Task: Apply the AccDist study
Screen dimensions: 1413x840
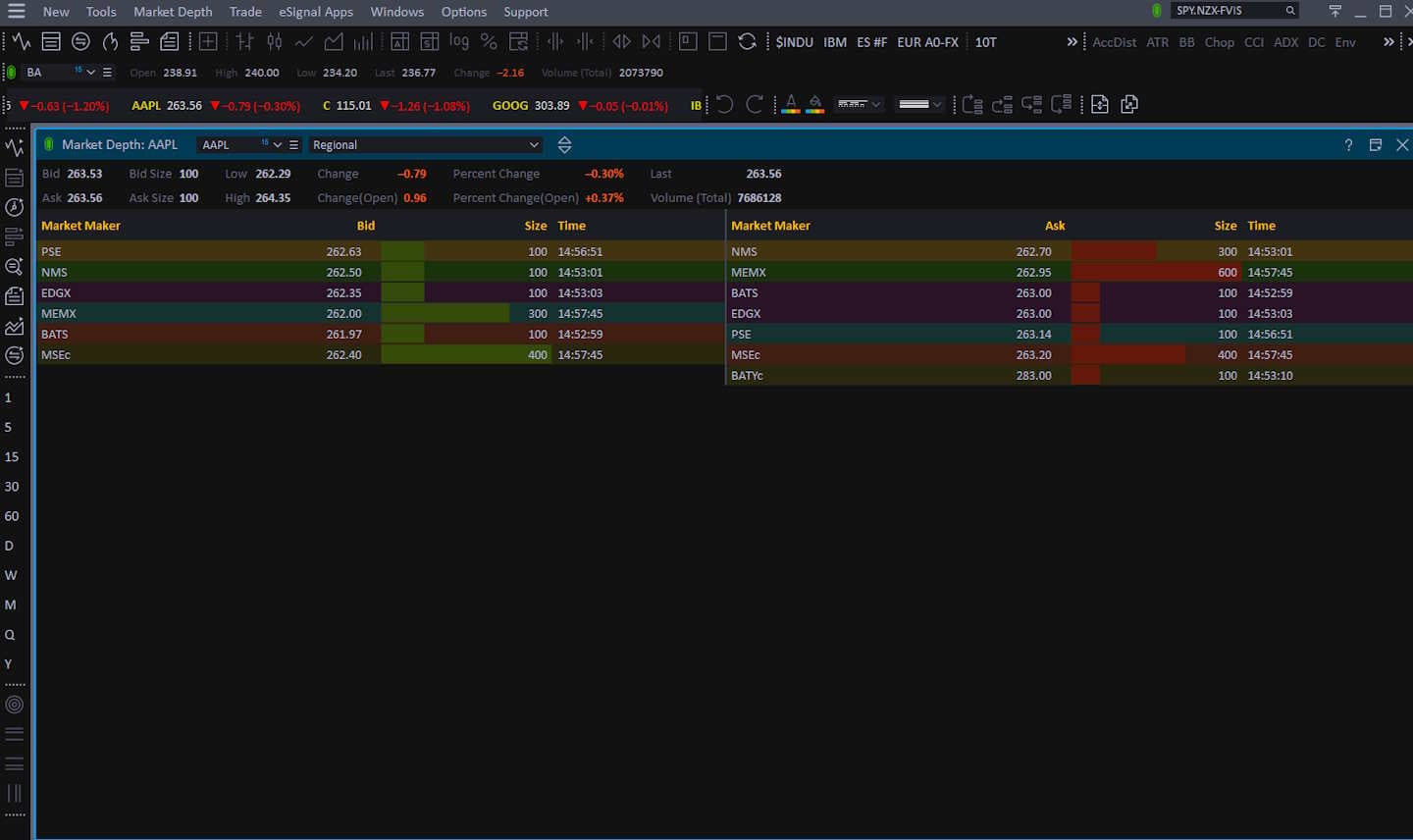Action: pyautogui.click(x=1115, y=42)
